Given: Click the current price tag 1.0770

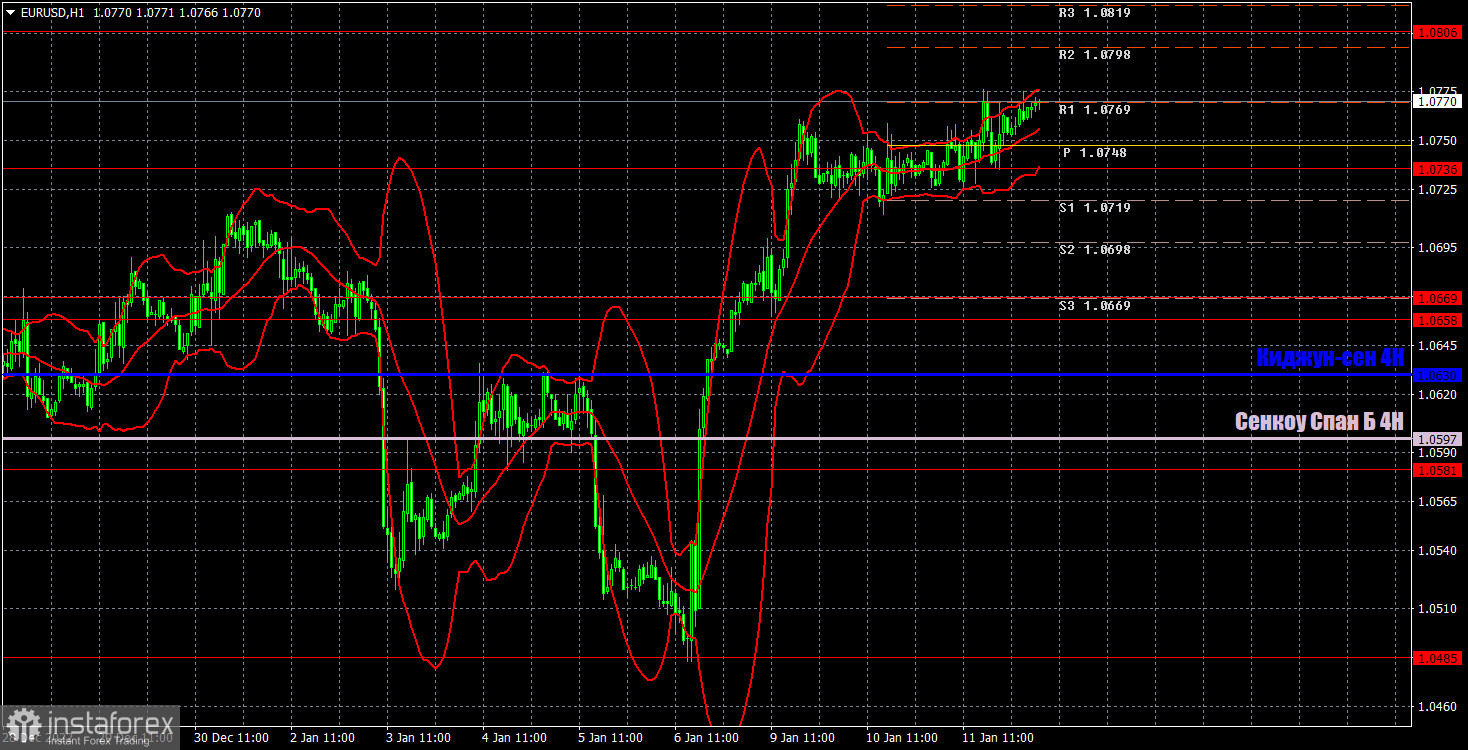Looking at the screenshot, I should click(1439, 101).
